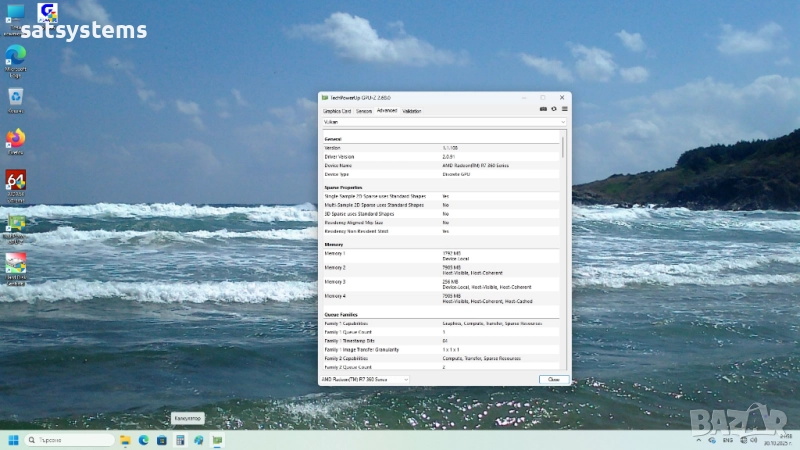Click the GPU-Z refresh icon

(554, 109)
